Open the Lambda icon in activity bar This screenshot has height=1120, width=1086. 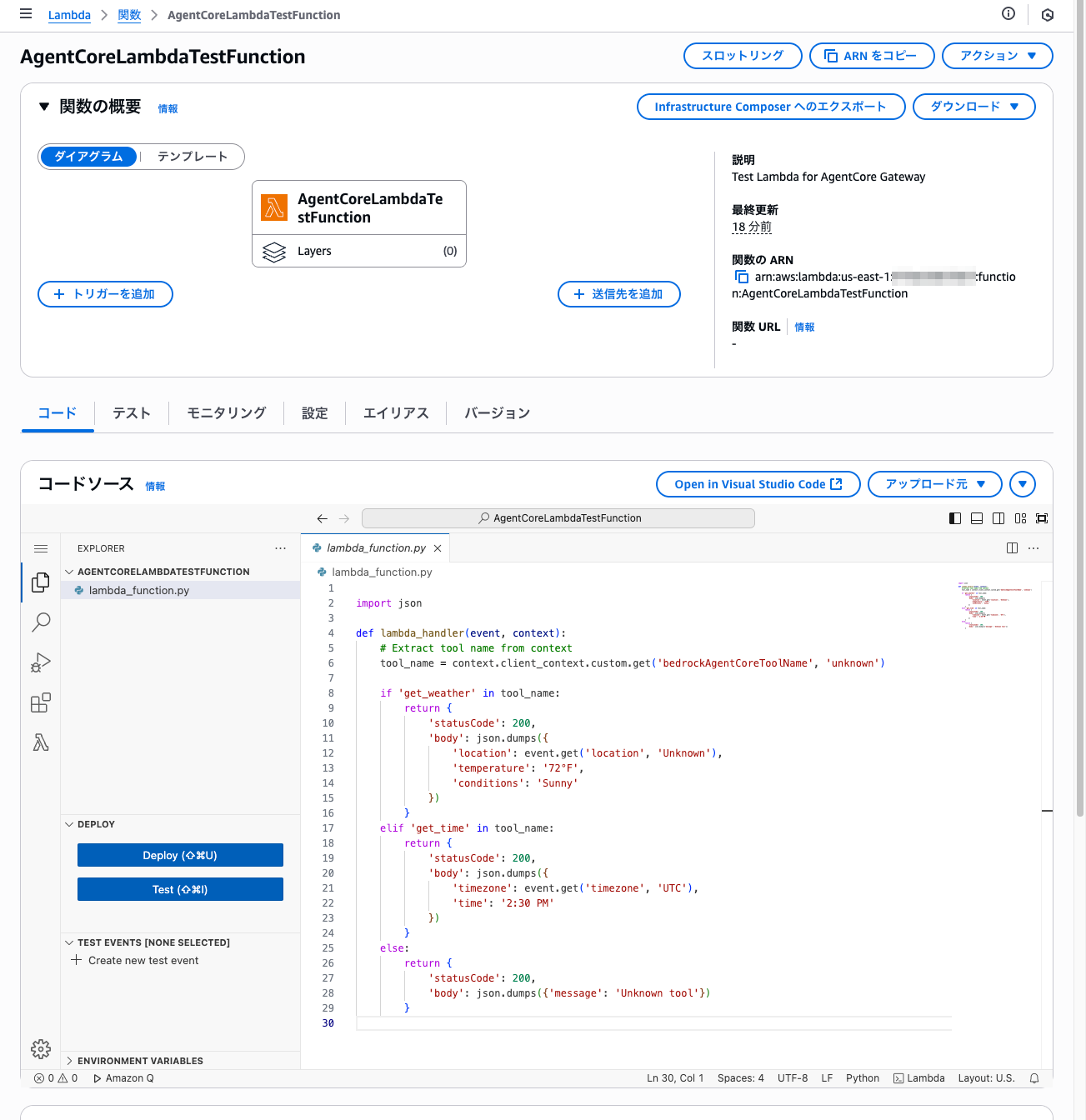coord(40,742)
